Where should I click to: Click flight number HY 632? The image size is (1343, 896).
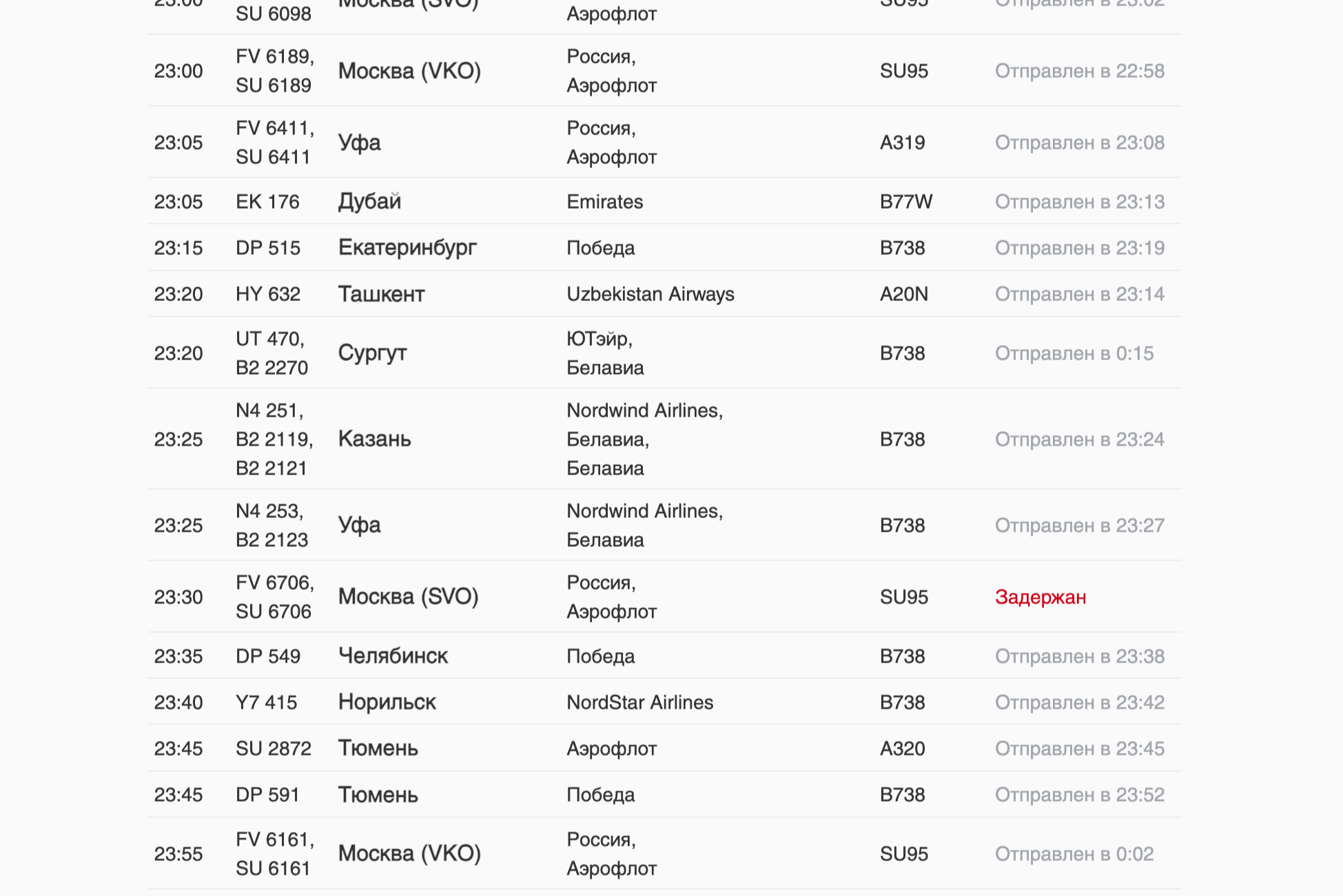click(268, 294)
